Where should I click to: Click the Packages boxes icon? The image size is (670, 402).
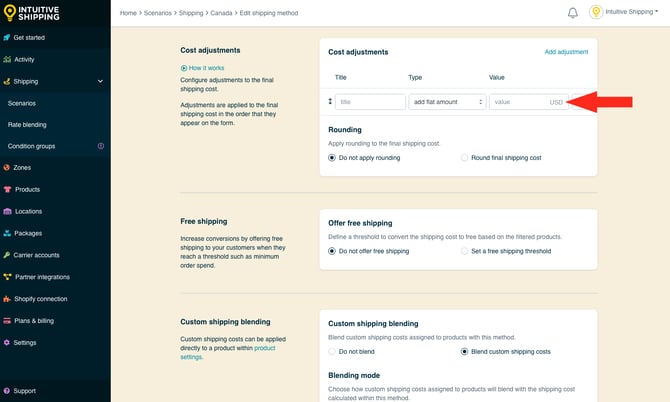7,233
